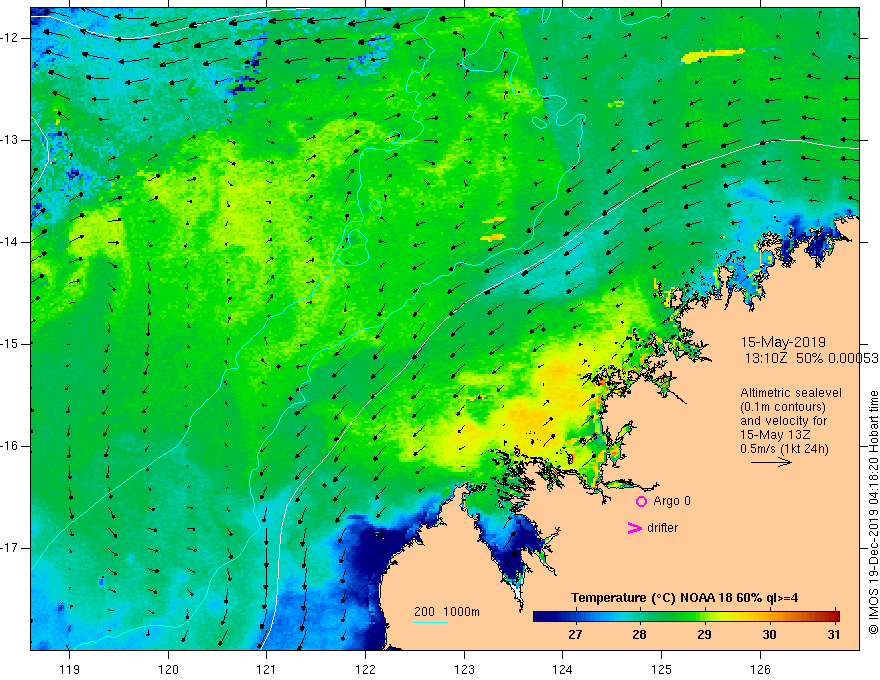This screenshot has width=880, height=680.
Task: Click the 'Altimetric sealevel' caption line
Action: pyautogui.click(x=791, y=393)
